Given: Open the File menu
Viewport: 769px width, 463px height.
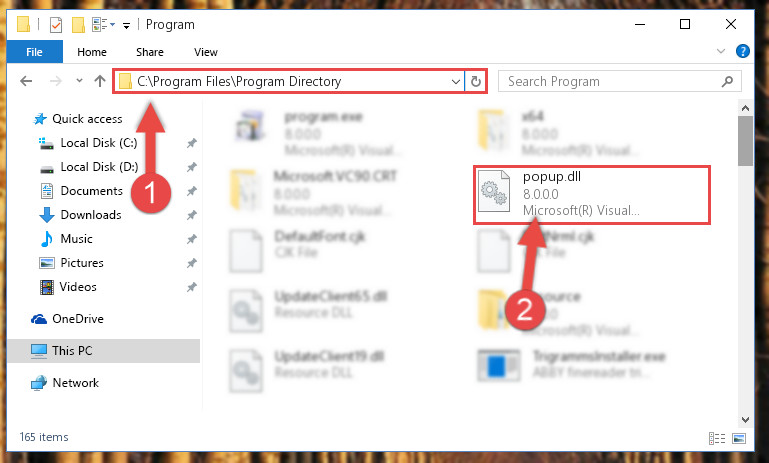Looking at the screenshot, I should 34,51.
